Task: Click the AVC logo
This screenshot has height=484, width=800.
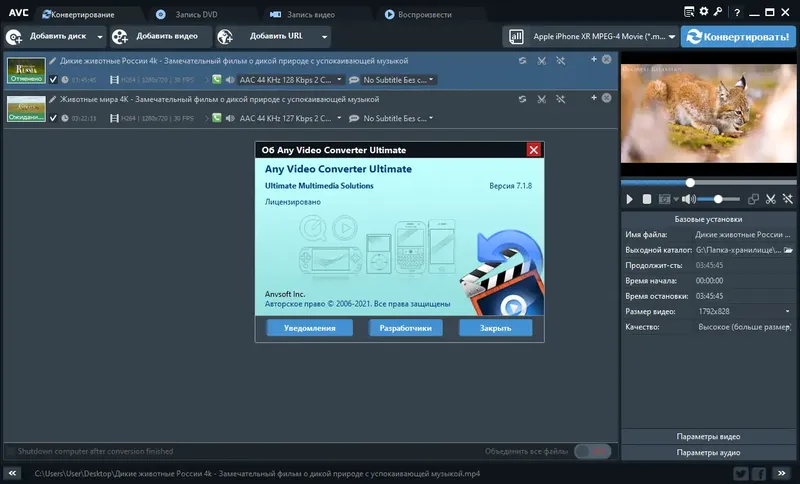Action: tap(18, 13)
